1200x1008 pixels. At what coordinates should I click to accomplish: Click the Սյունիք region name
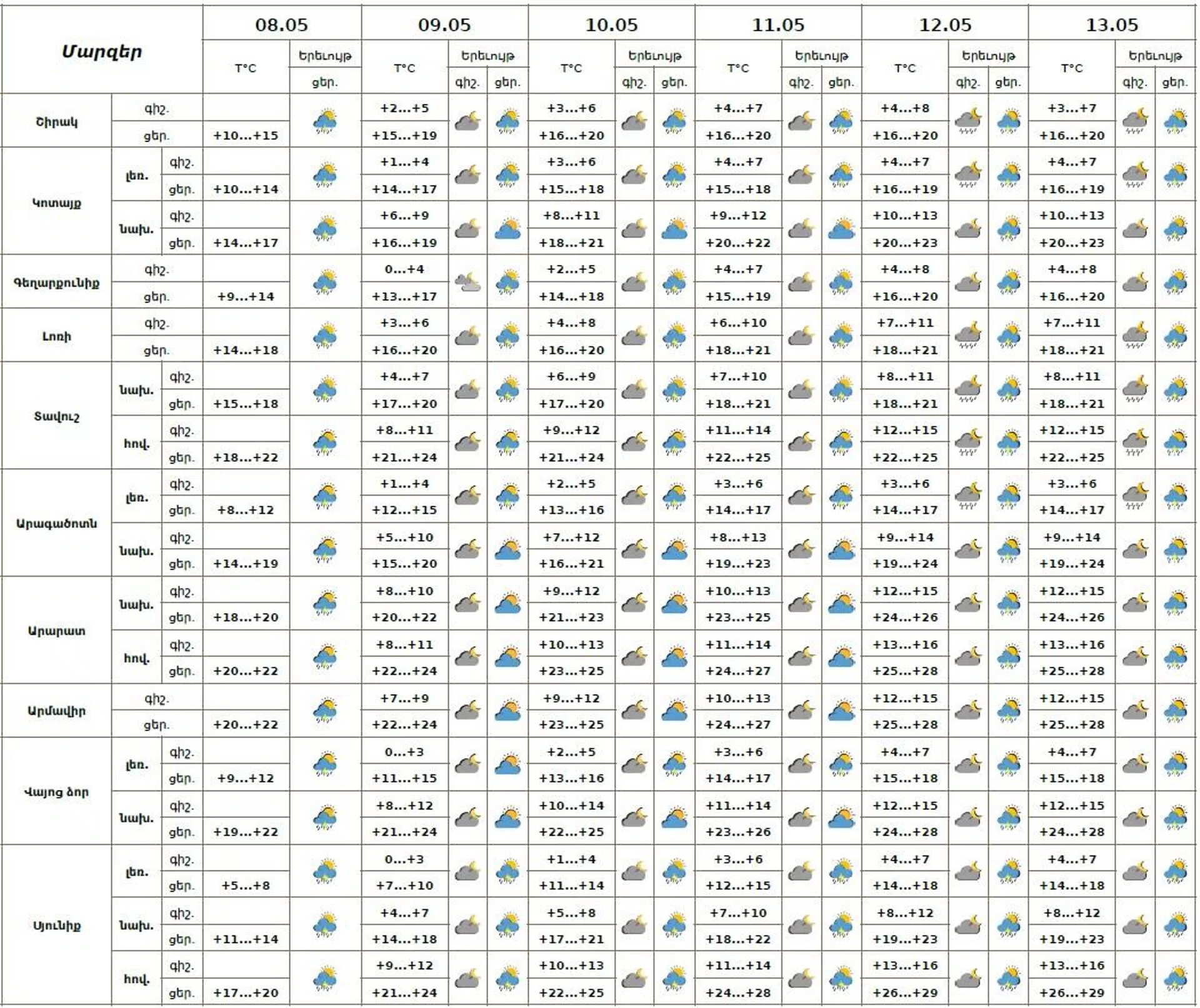click(56, 926)
